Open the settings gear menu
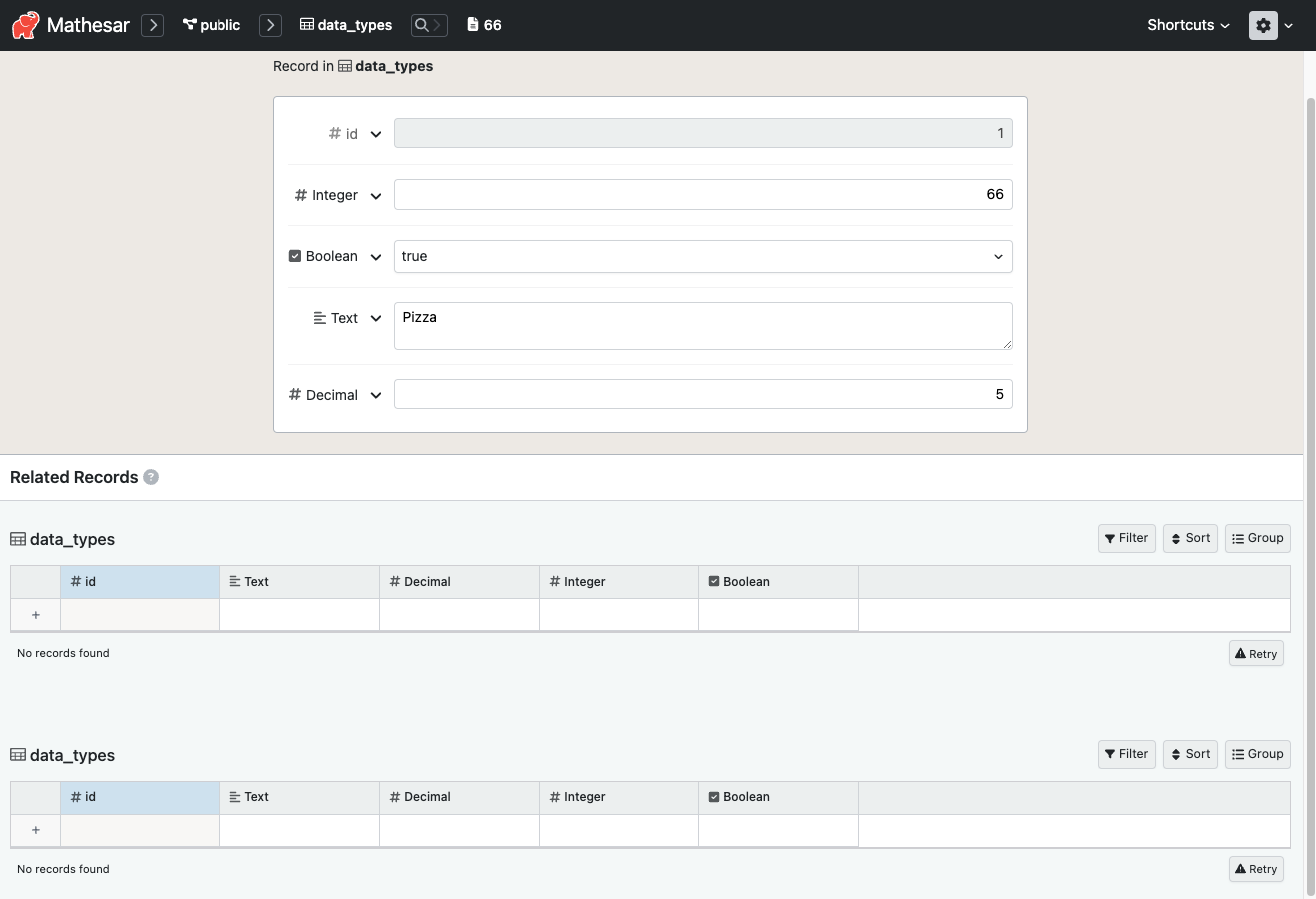The image size is (1316, 899). point(1261,24)
